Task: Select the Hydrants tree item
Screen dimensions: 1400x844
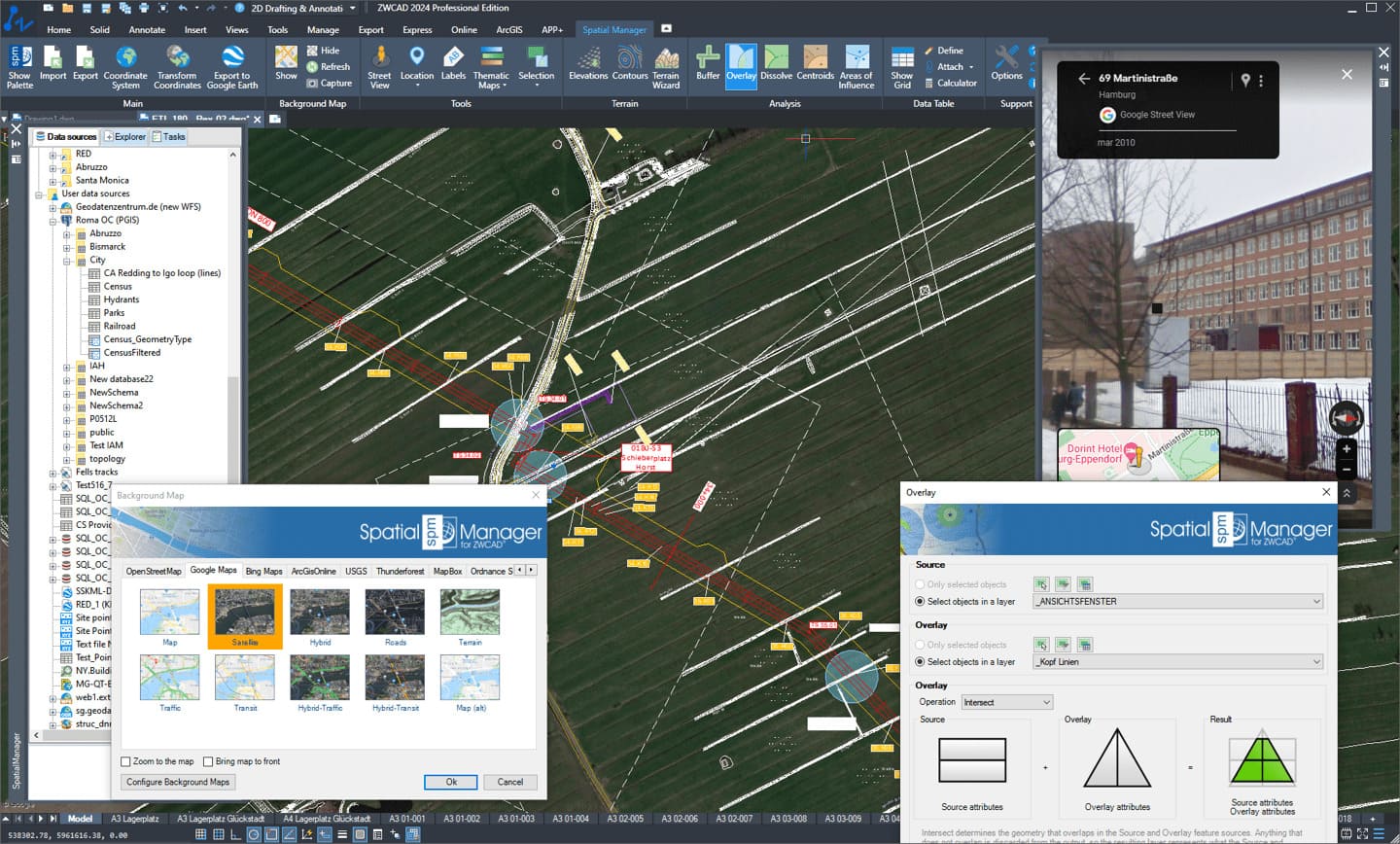Action: [122, 299]
